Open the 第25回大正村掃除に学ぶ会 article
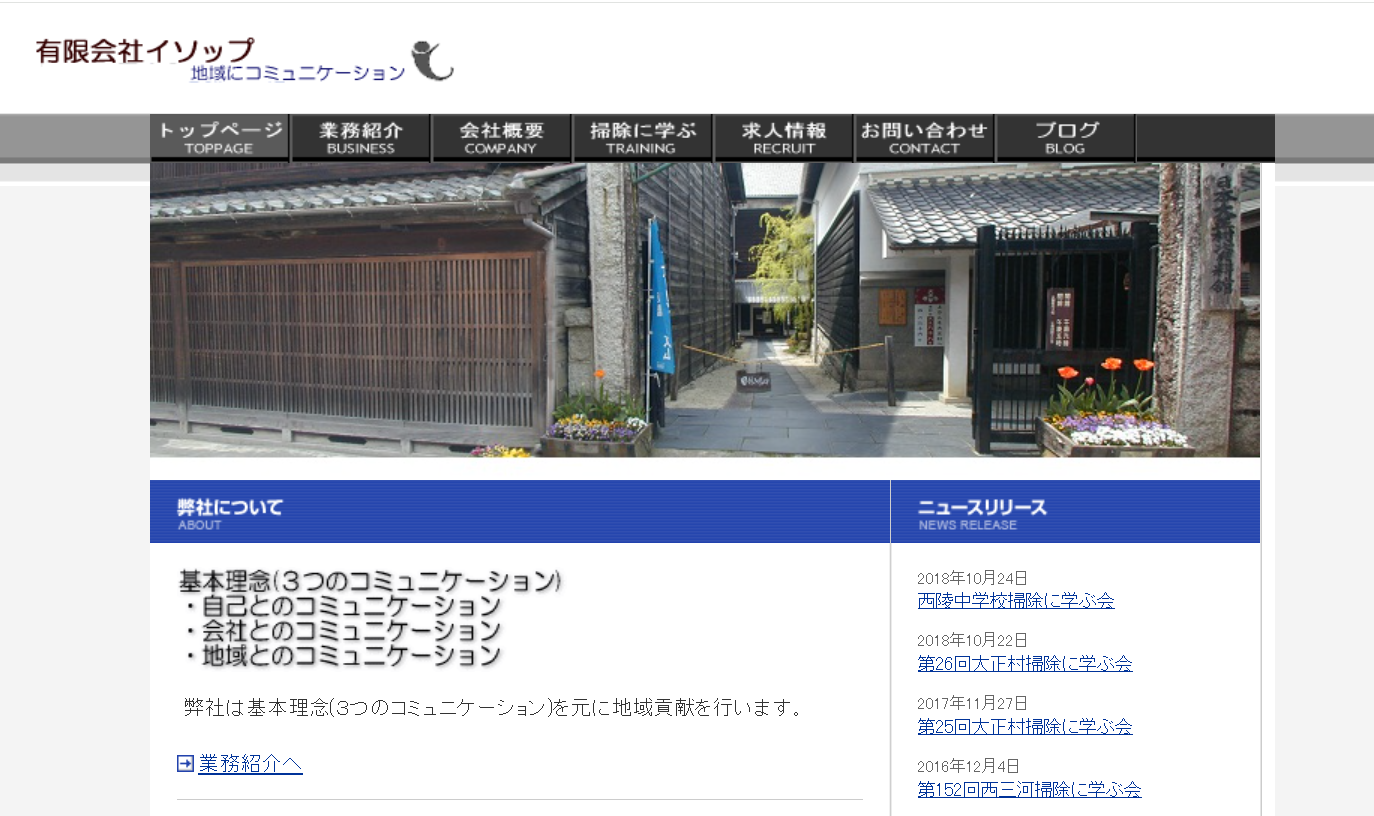 [x=1026, y=727]
